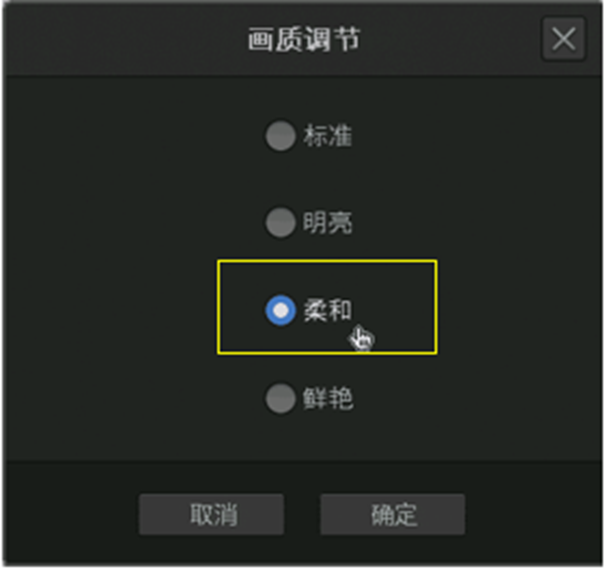Click the 画质调节 title text

(304, 39)
